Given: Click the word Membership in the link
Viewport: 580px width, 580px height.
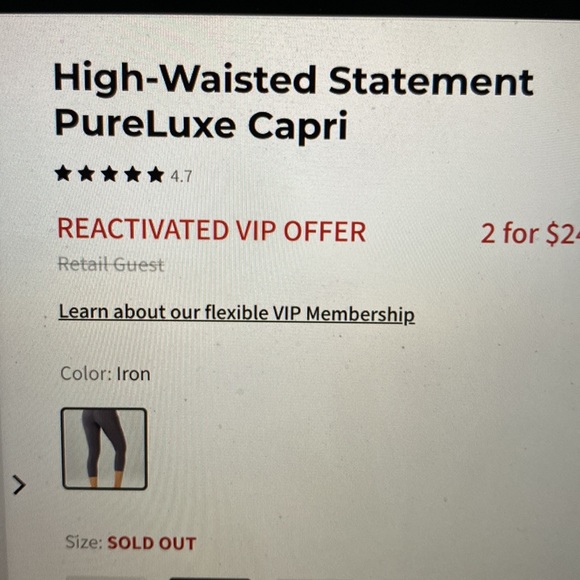Looking at the screenshot, I should point(360,315).
